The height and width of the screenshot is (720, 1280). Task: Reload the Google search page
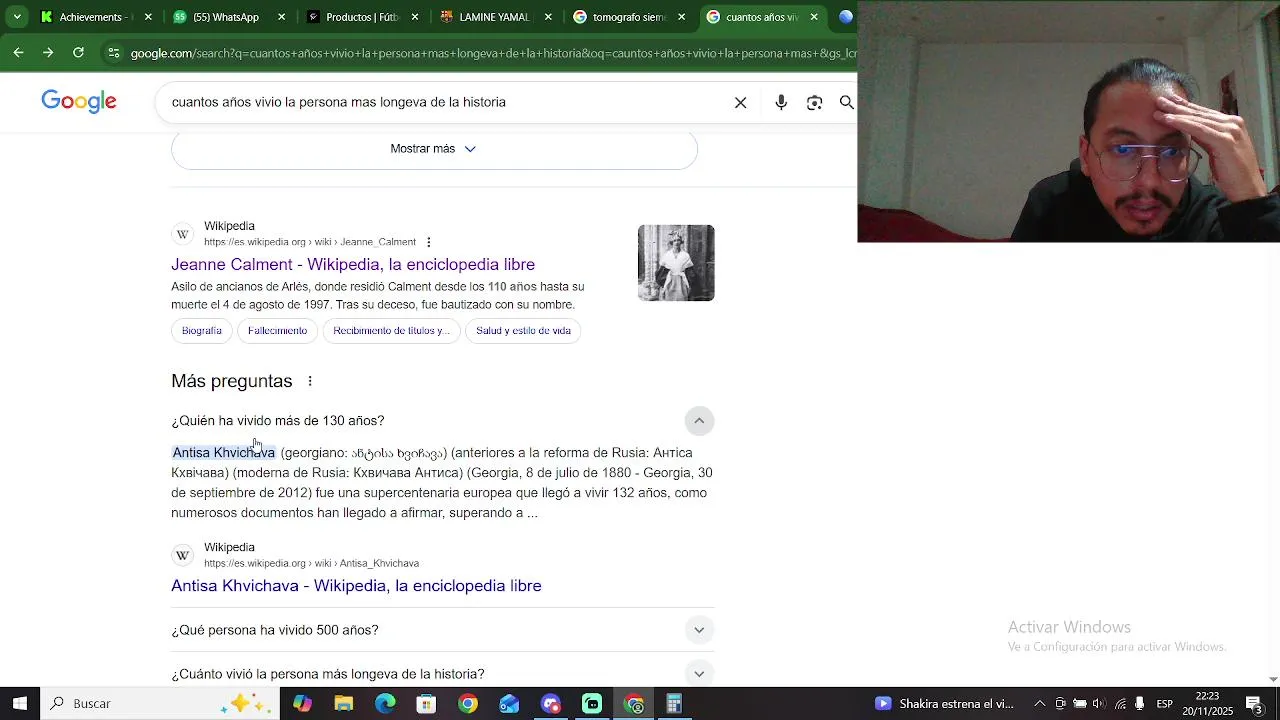tap(78, 52)
